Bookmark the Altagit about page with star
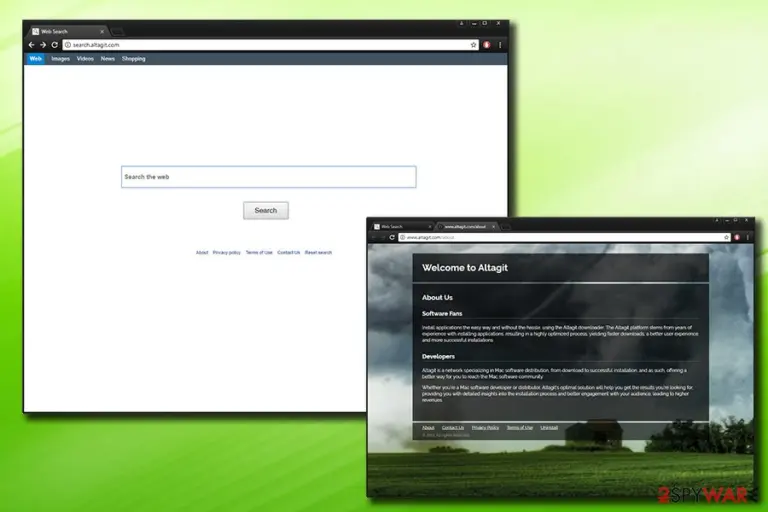The height and width of the screenshot is (512, 768). pos(726,237)
